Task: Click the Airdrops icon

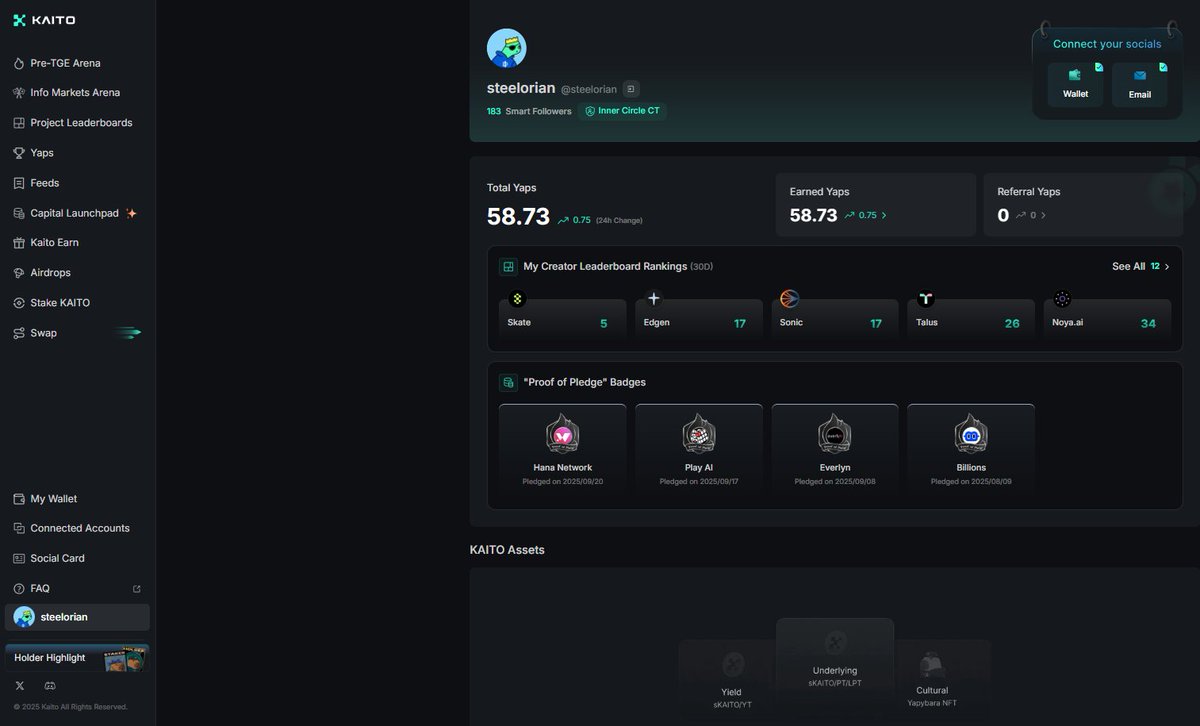Action: click(19, 273)
